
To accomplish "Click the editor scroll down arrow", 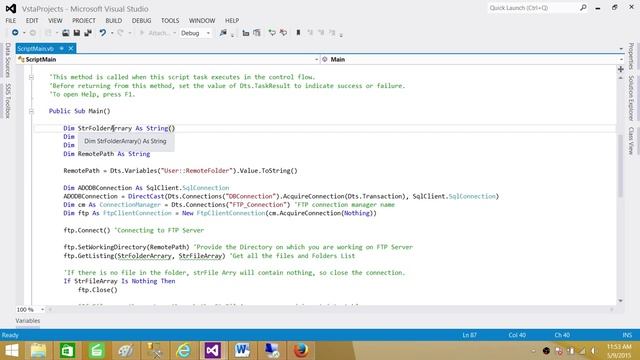I will coord(620,301).
